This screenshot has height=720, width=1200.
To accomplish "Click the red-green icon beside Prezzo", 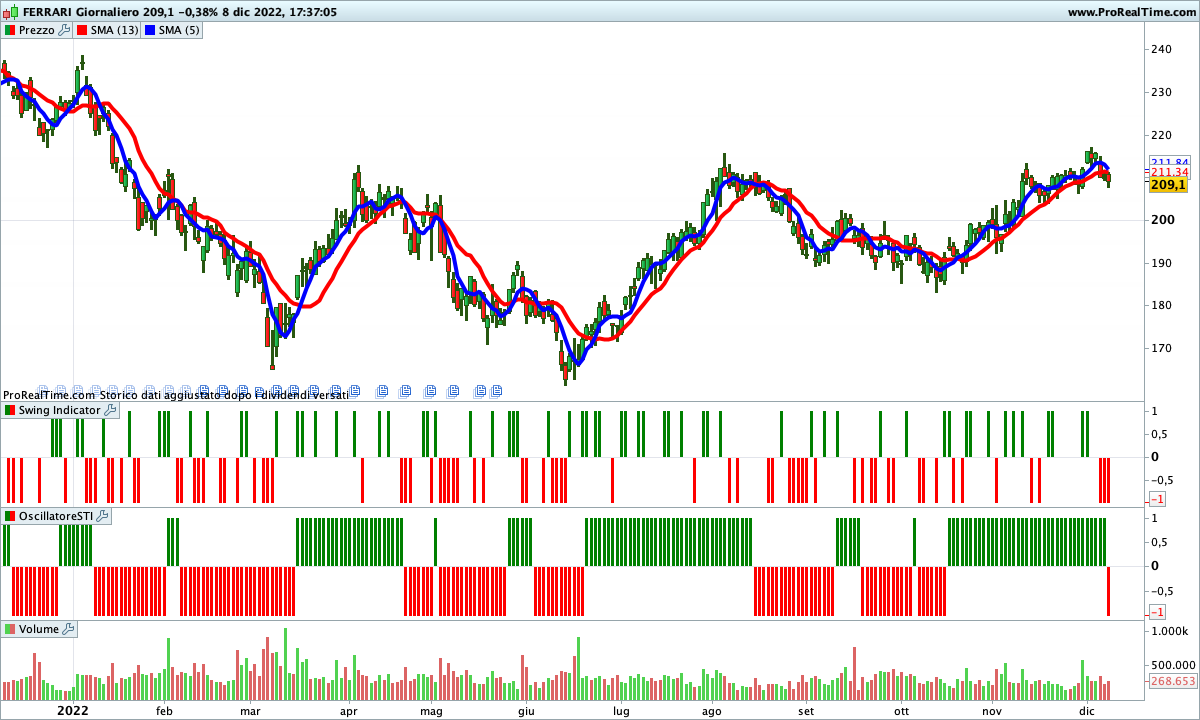I will click(10, 30).
